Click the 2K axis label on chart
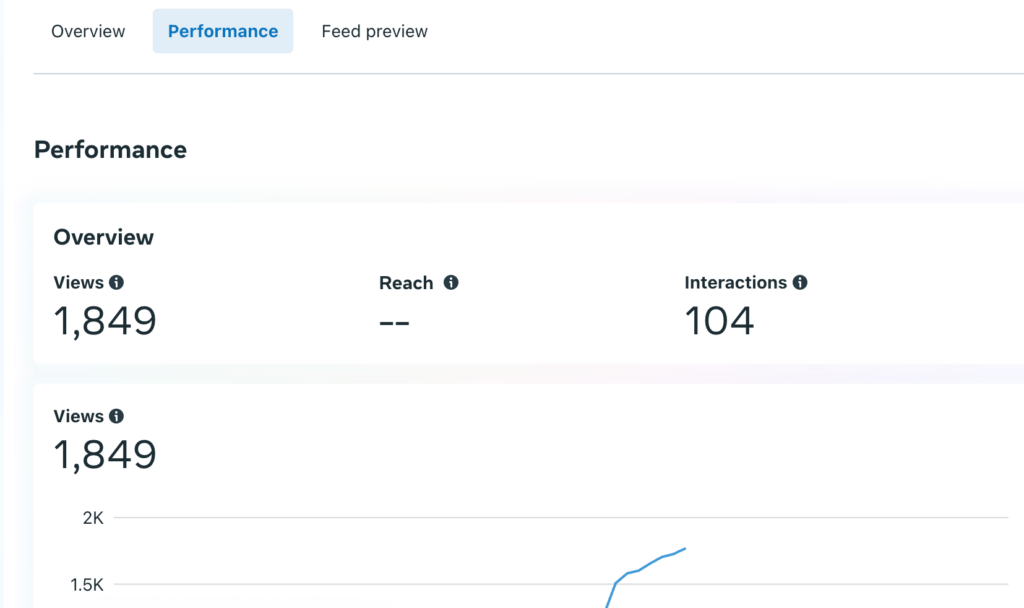Viewport: 1024px width, 608px height. coord(93,518)
